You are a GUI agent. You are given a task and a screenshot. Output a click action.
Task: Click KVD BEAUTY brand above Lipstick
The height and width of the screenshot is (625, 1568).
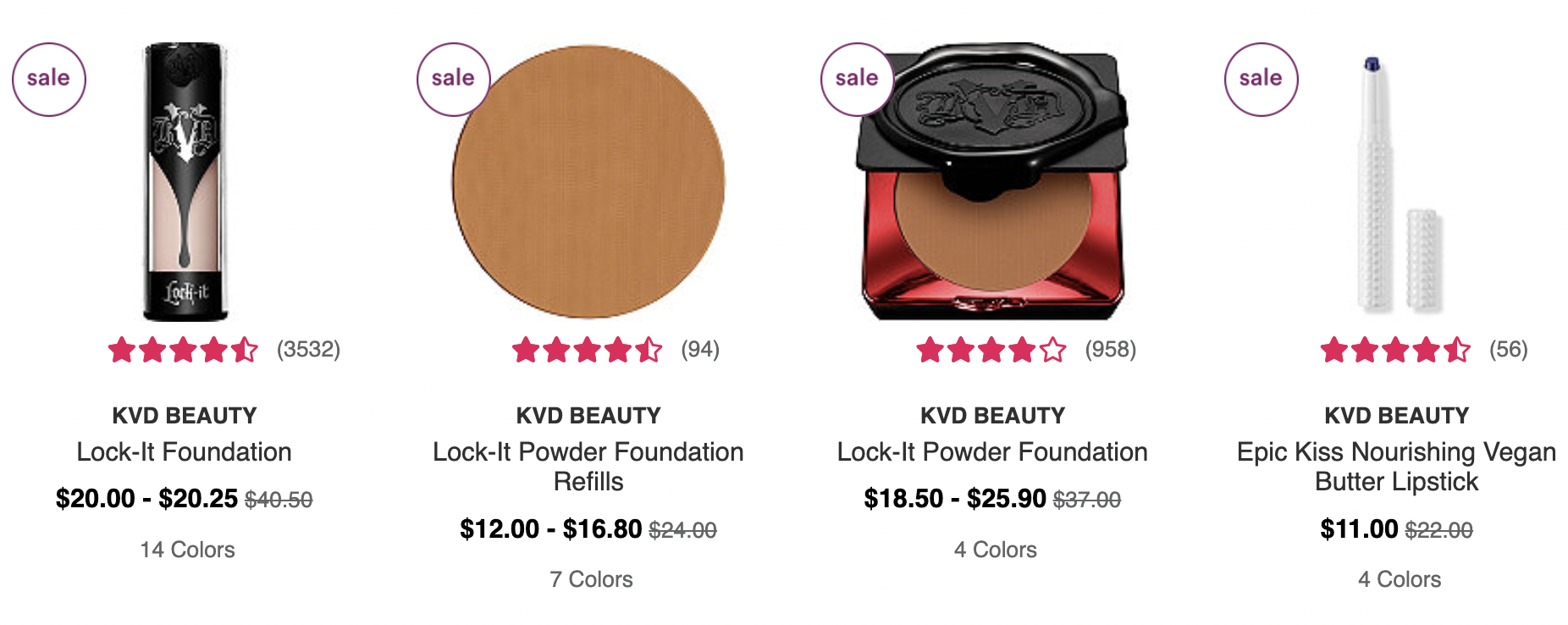pos(1397,416)
